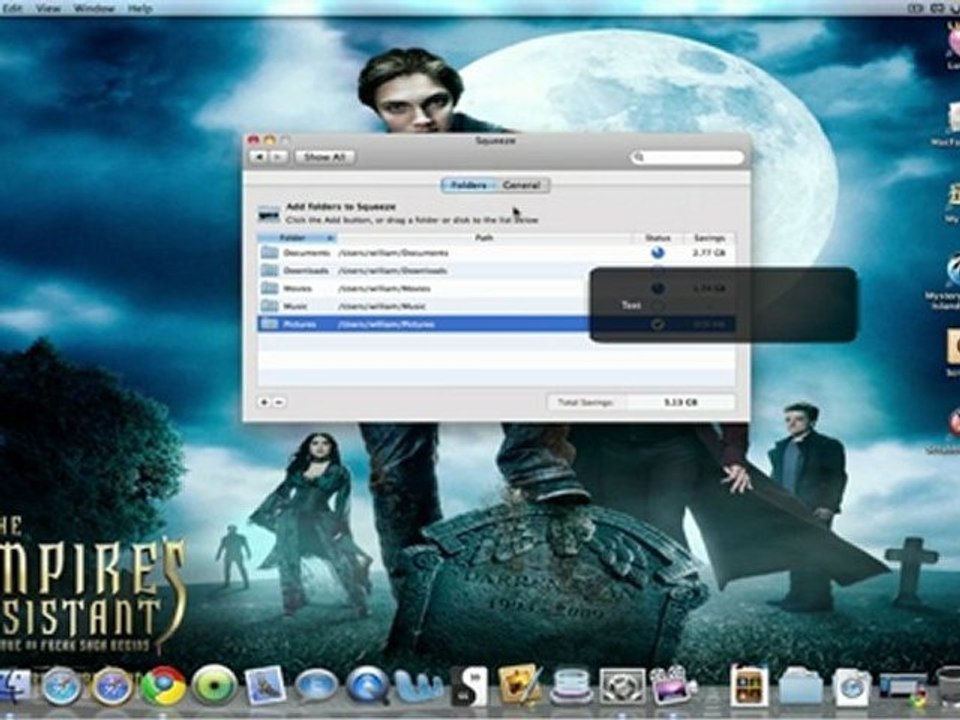Remove folder with the minus button

(279, 402)
